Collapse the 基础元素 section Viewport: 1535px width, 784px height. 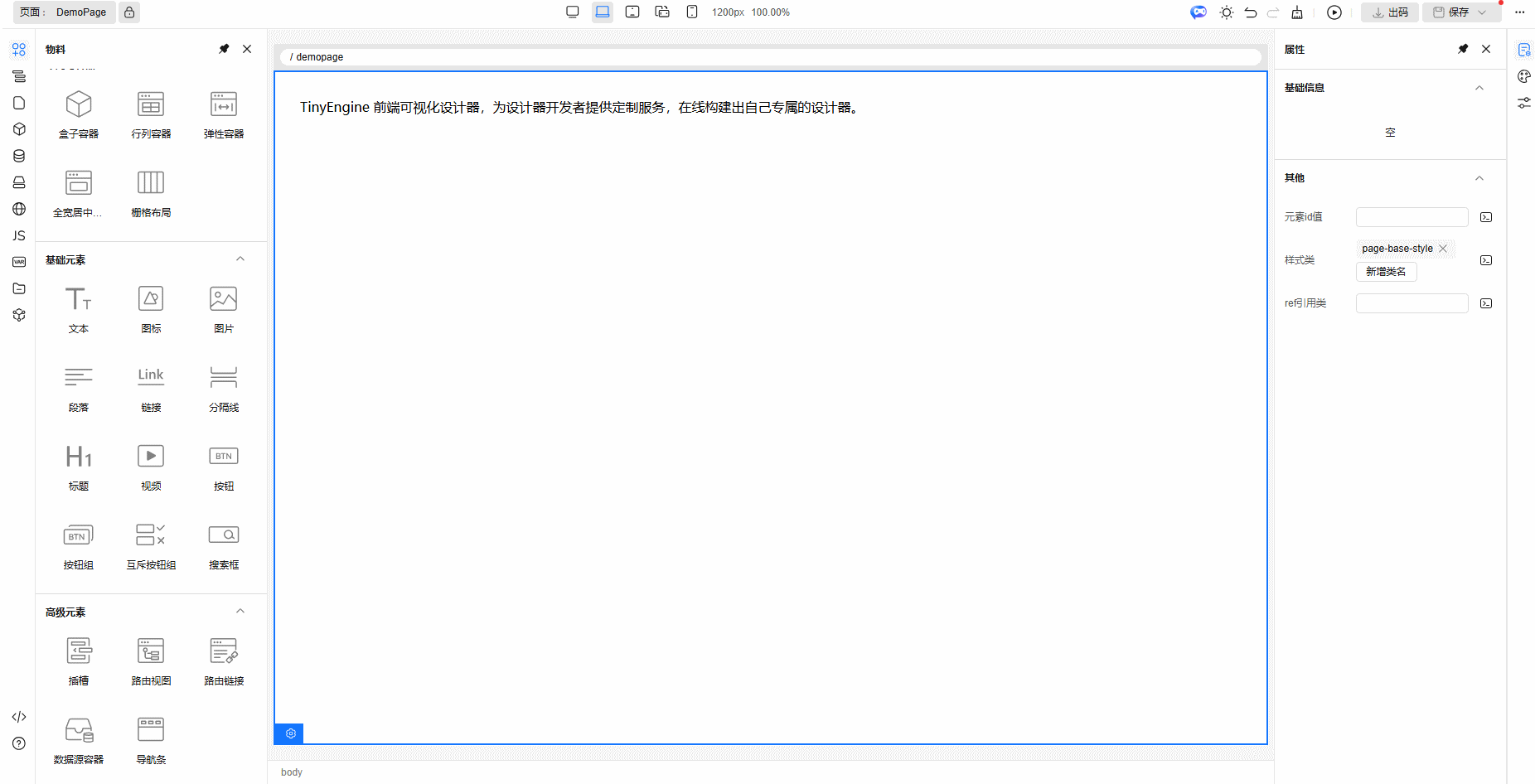click(x=240, y=259)
